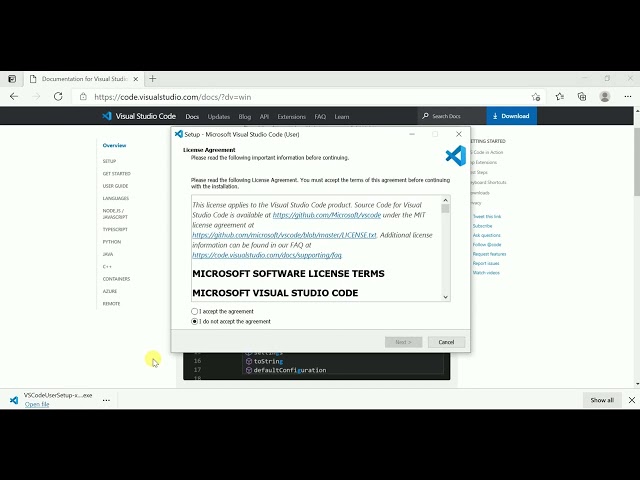Click the 'Ask questions' link

tap(487, 236)
